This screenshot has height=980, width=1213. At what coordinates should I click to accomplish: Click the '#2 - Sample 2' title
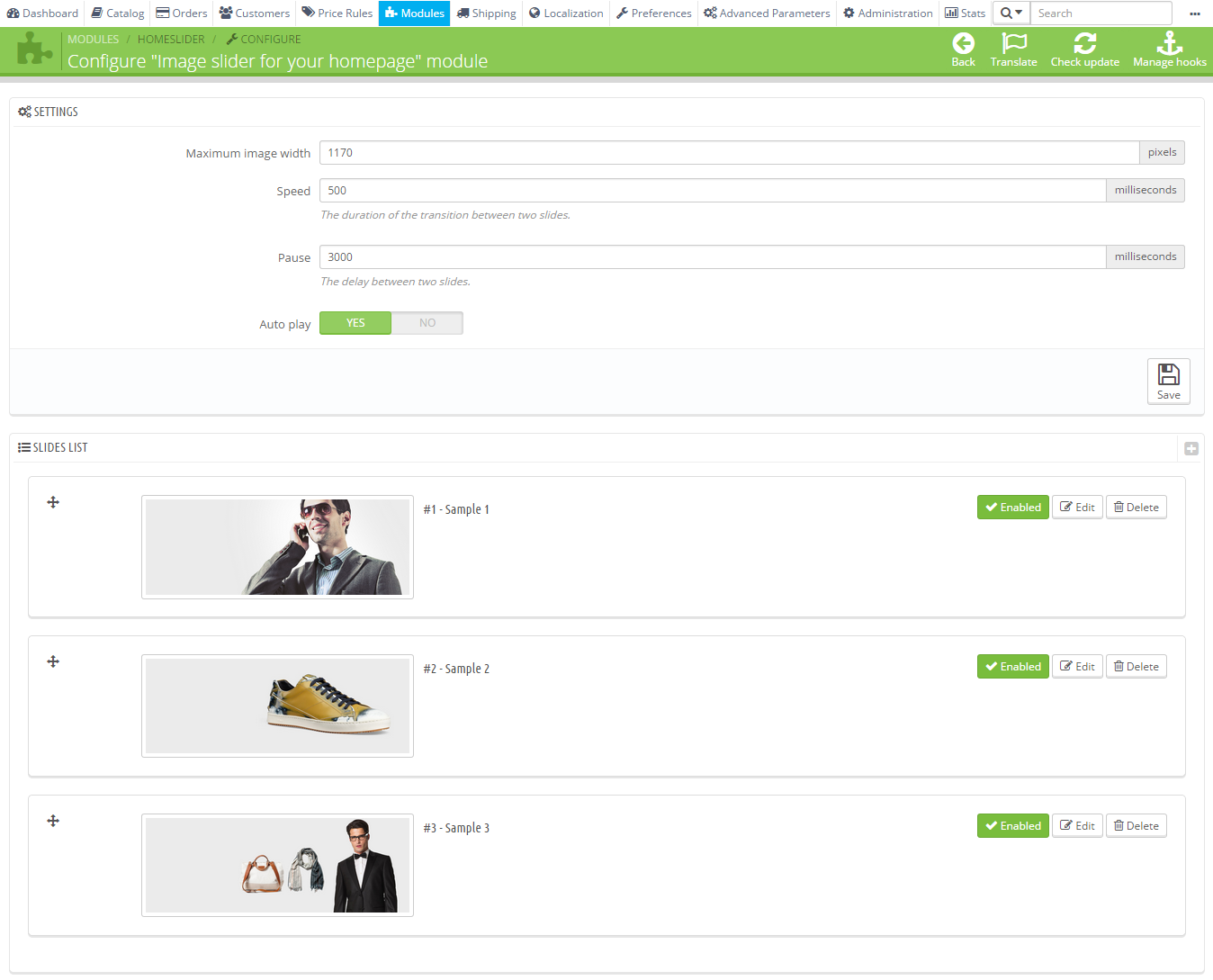[x=456, y=669]
